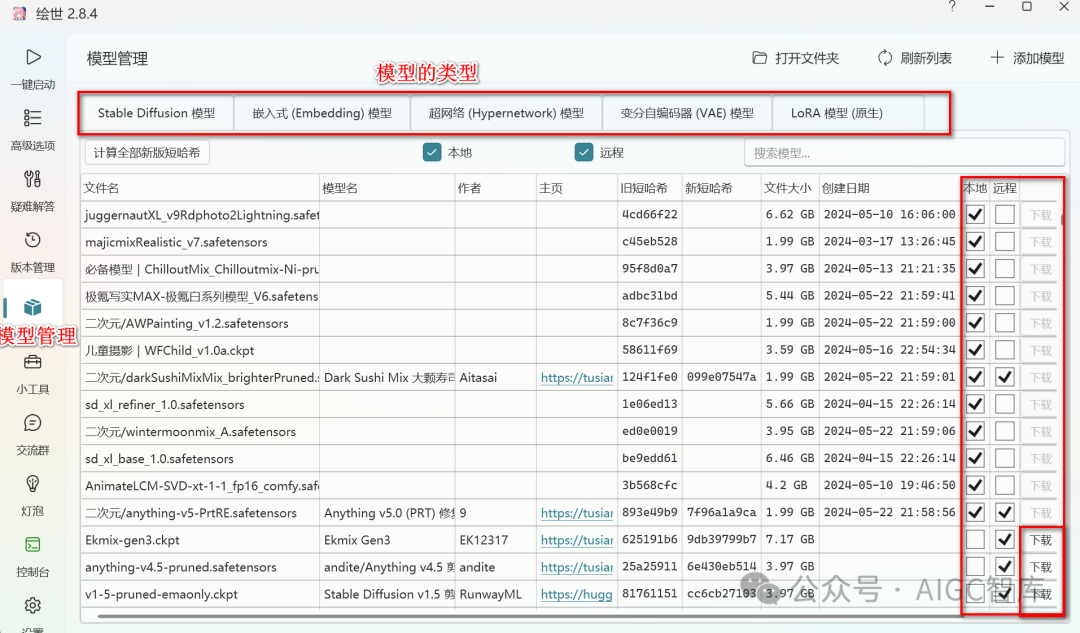This screenshot has width=1080, height=633.
Task: Open huggingface link for RunwayML row
Action: click(x=577, y=594)
